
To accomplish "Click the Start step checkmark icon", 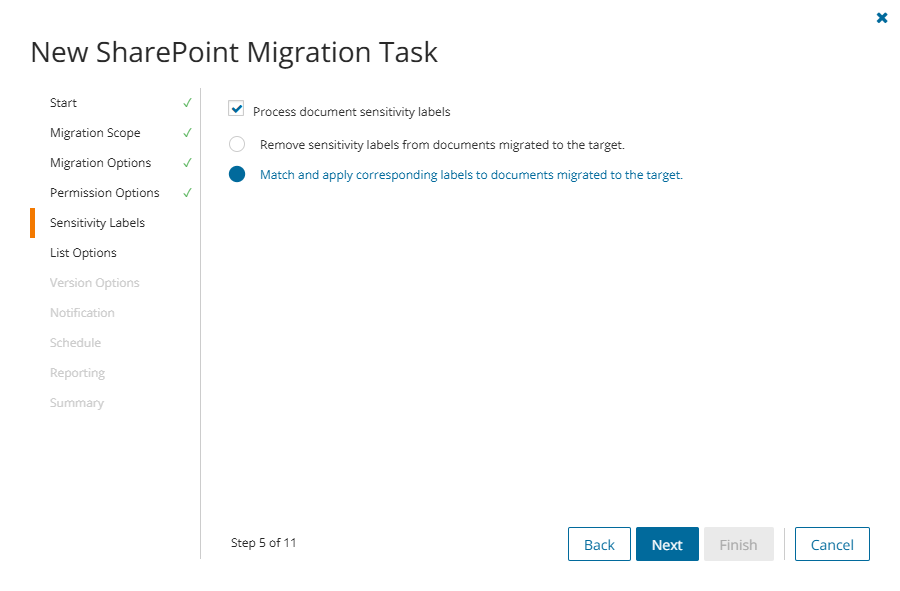I will [x=187, y=103].
